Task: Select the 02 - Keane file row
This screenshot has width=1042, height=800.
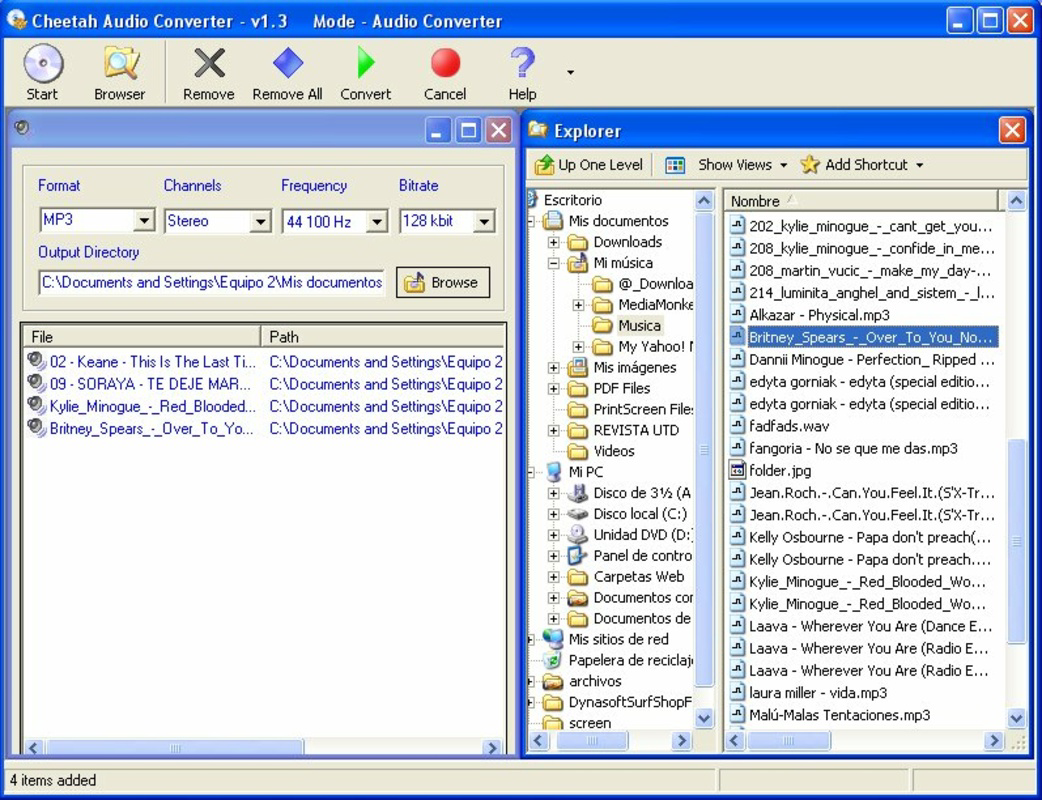Action: pyautogui.click(x=264, y=361)
